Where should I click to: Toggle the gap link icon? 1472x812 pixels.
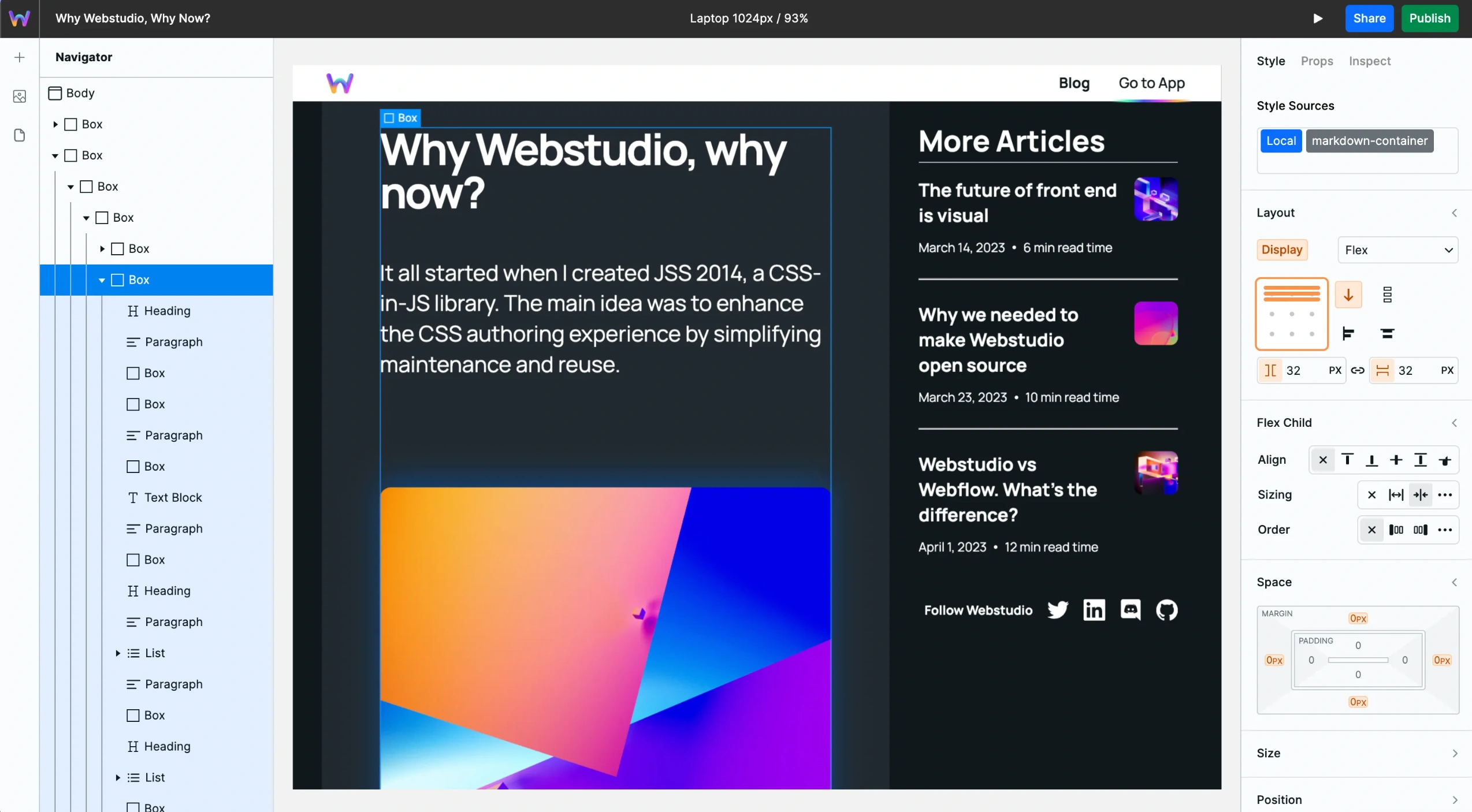1358,371
